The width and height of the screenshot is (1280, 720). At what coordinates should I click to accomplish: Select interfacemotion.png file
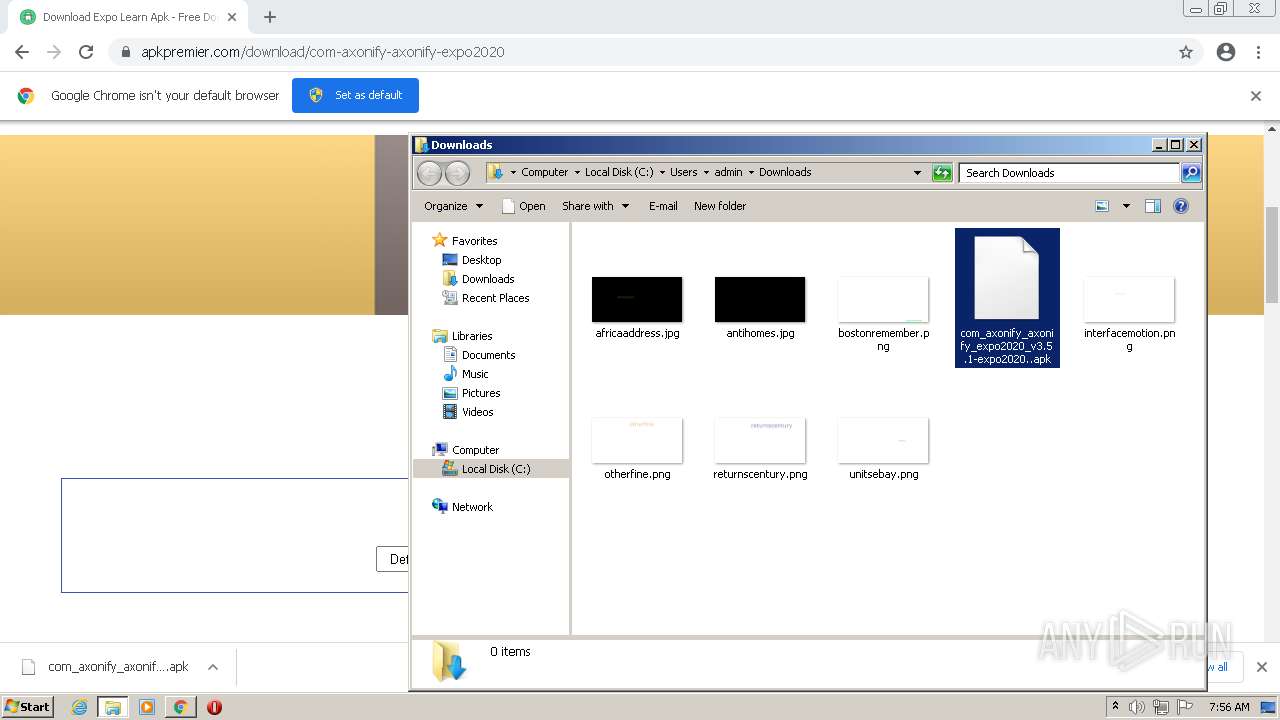pyautogui.click(x=1129, y=313)
